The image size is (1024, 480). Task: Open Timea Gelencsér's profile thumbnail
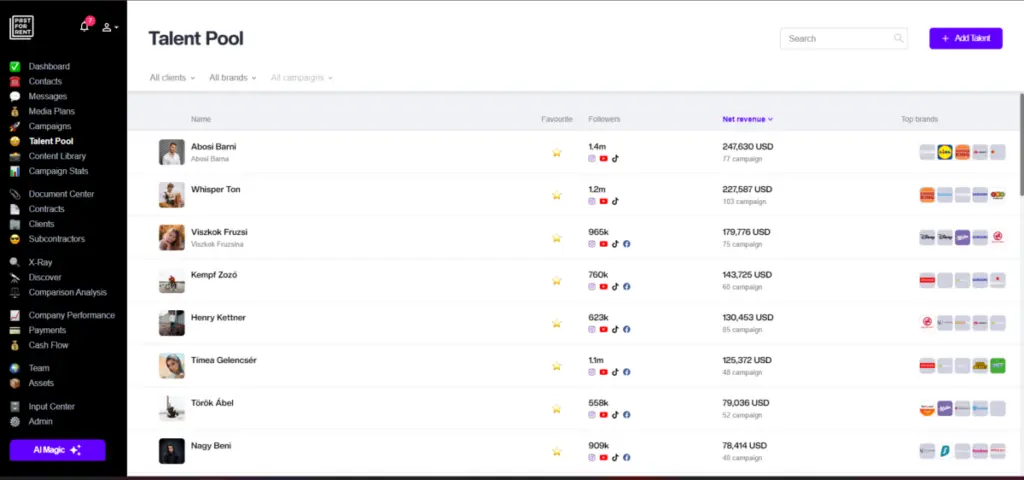tap(171, 366)
